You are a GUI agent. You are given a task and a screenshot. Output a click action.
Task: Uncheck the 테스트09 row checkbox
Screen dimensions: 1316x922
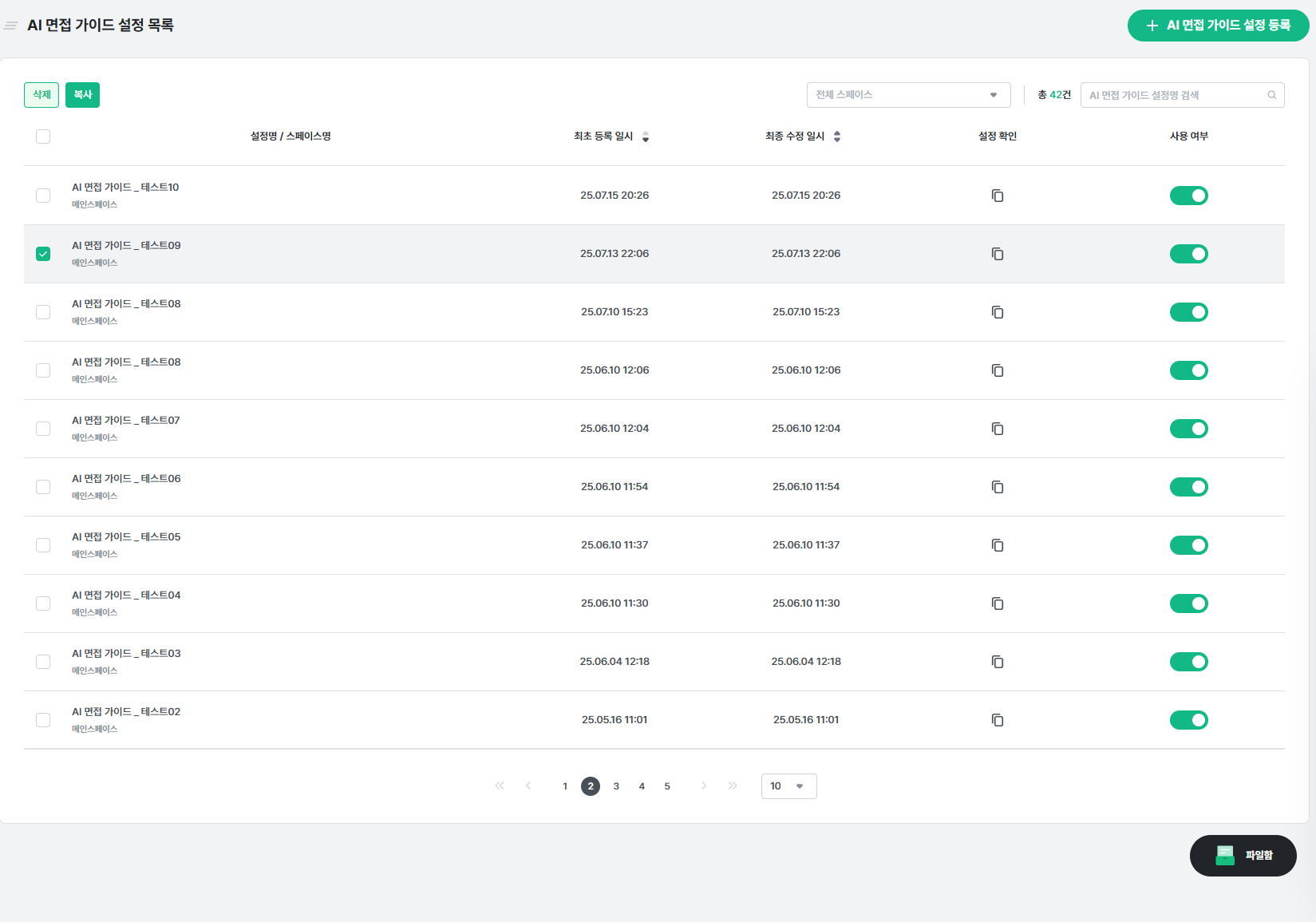(x=43, y=254)
